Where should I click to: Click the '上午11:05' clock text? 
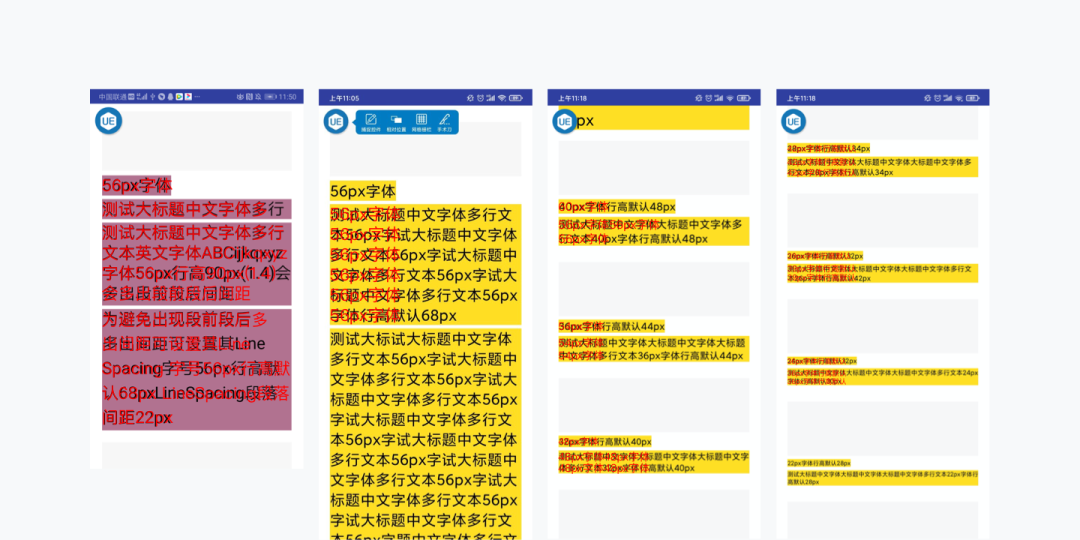tap(344, 98)
